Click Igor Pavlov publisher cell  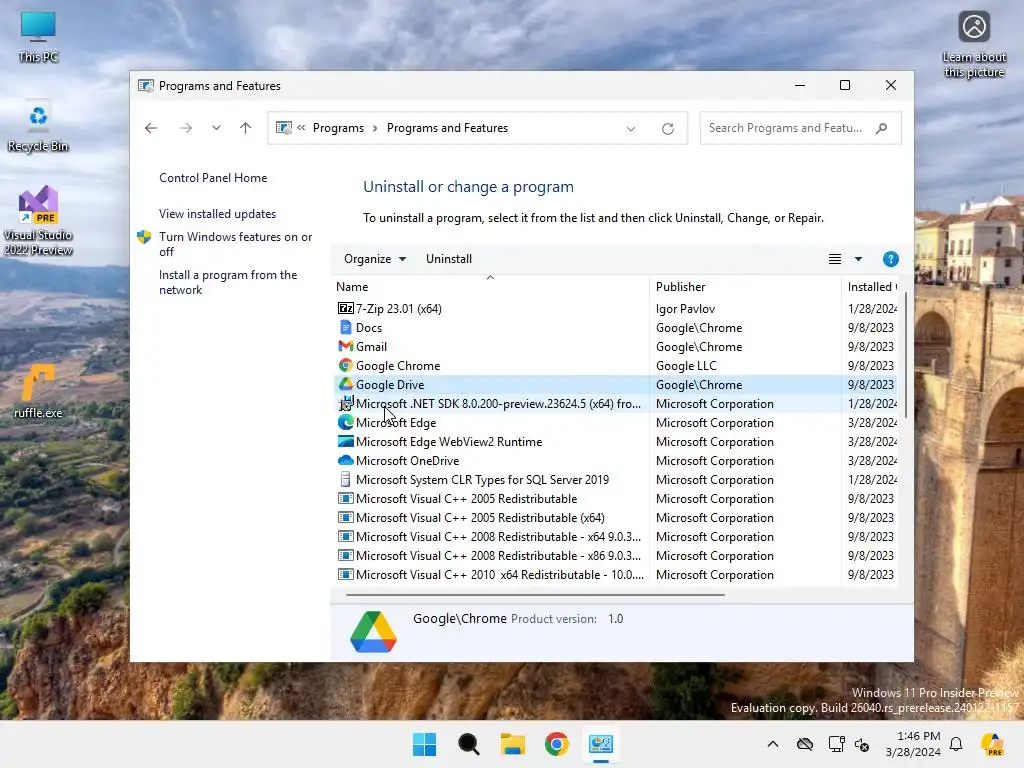(685, 308)
